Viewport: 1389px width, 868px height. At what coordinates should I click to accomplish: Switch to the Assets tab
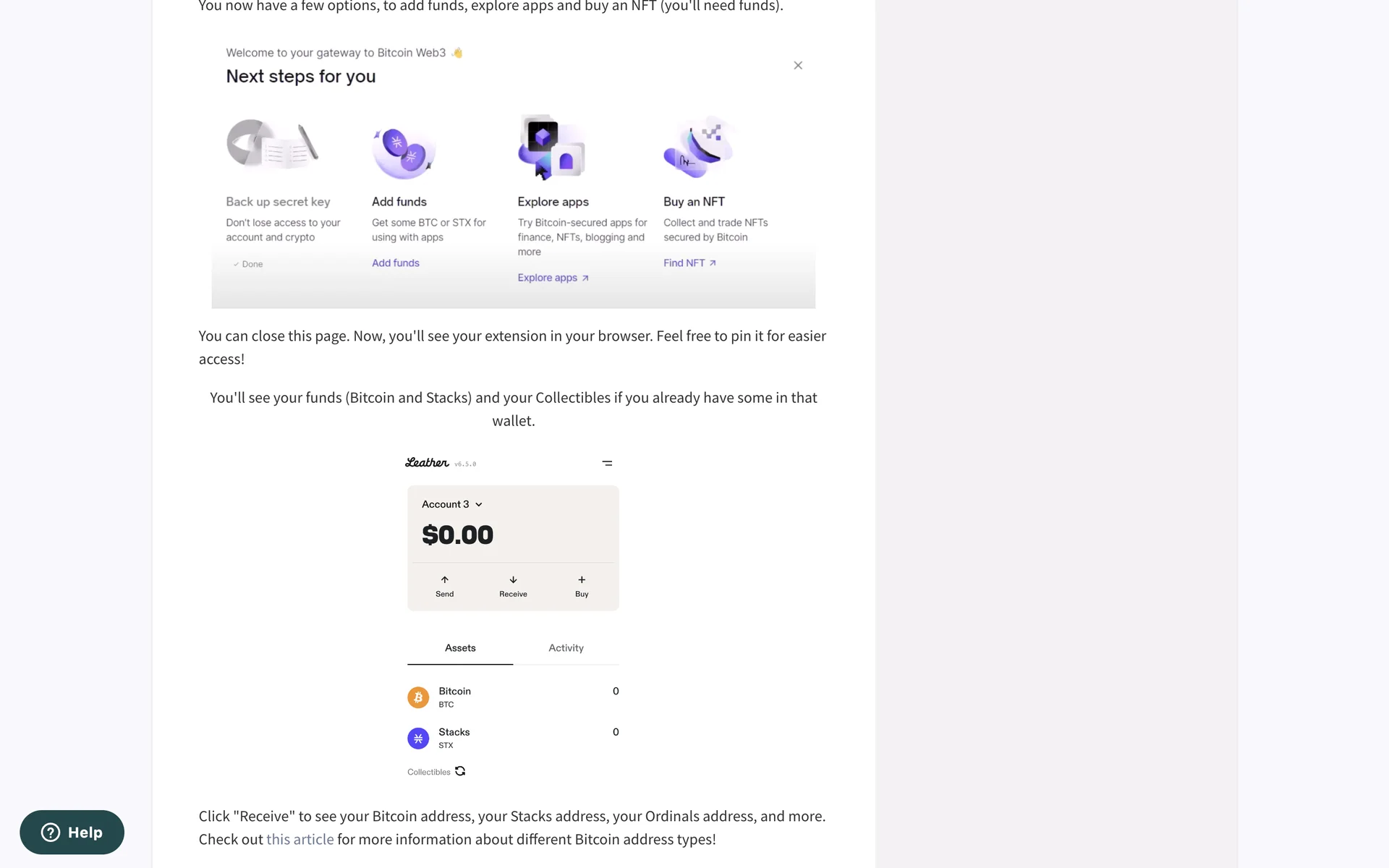click(x=460, y=648)
